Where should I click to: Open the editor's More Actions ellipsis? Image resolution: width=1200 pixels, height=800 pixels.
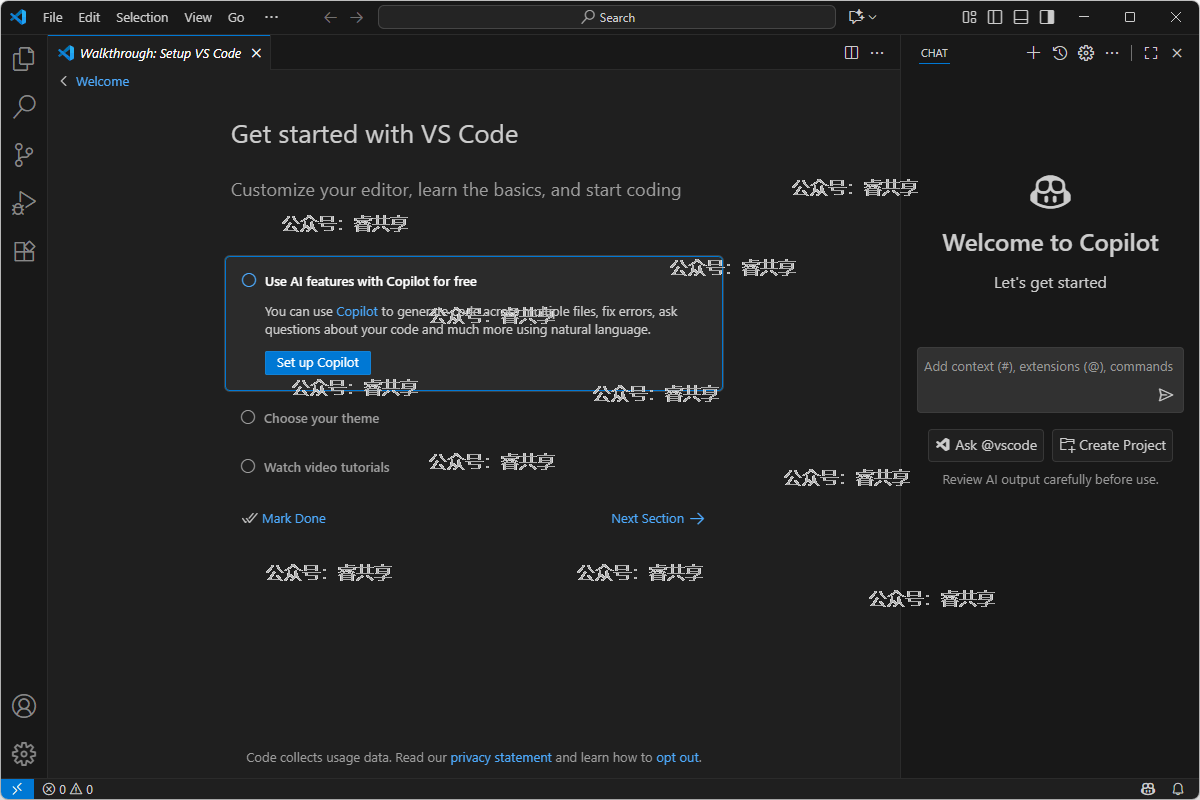tap(878, 53)
